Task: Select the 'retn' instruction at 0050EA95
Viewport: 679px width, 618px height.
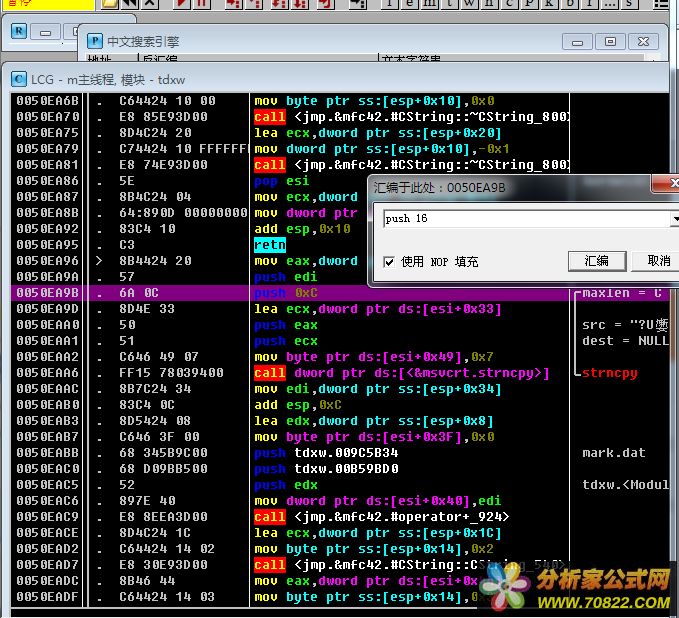Action: coord(270,245)
